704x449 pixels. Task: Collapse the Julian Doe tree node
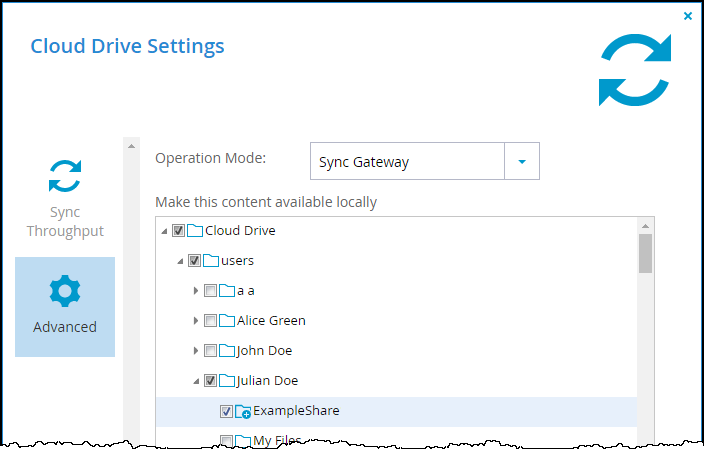(x=196, y=381)
